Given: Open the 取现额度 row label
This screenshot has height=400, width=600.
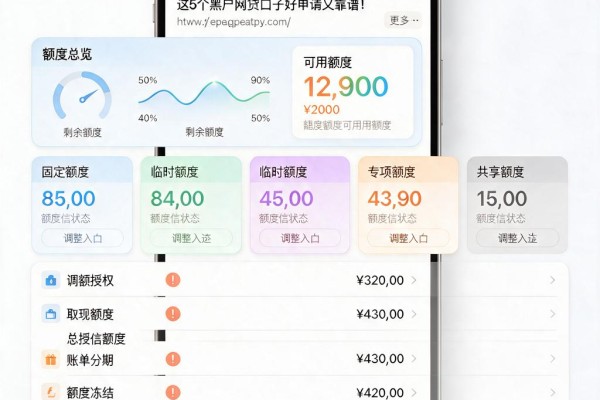Looking at the screenshot, I should [x=90, y=314].
